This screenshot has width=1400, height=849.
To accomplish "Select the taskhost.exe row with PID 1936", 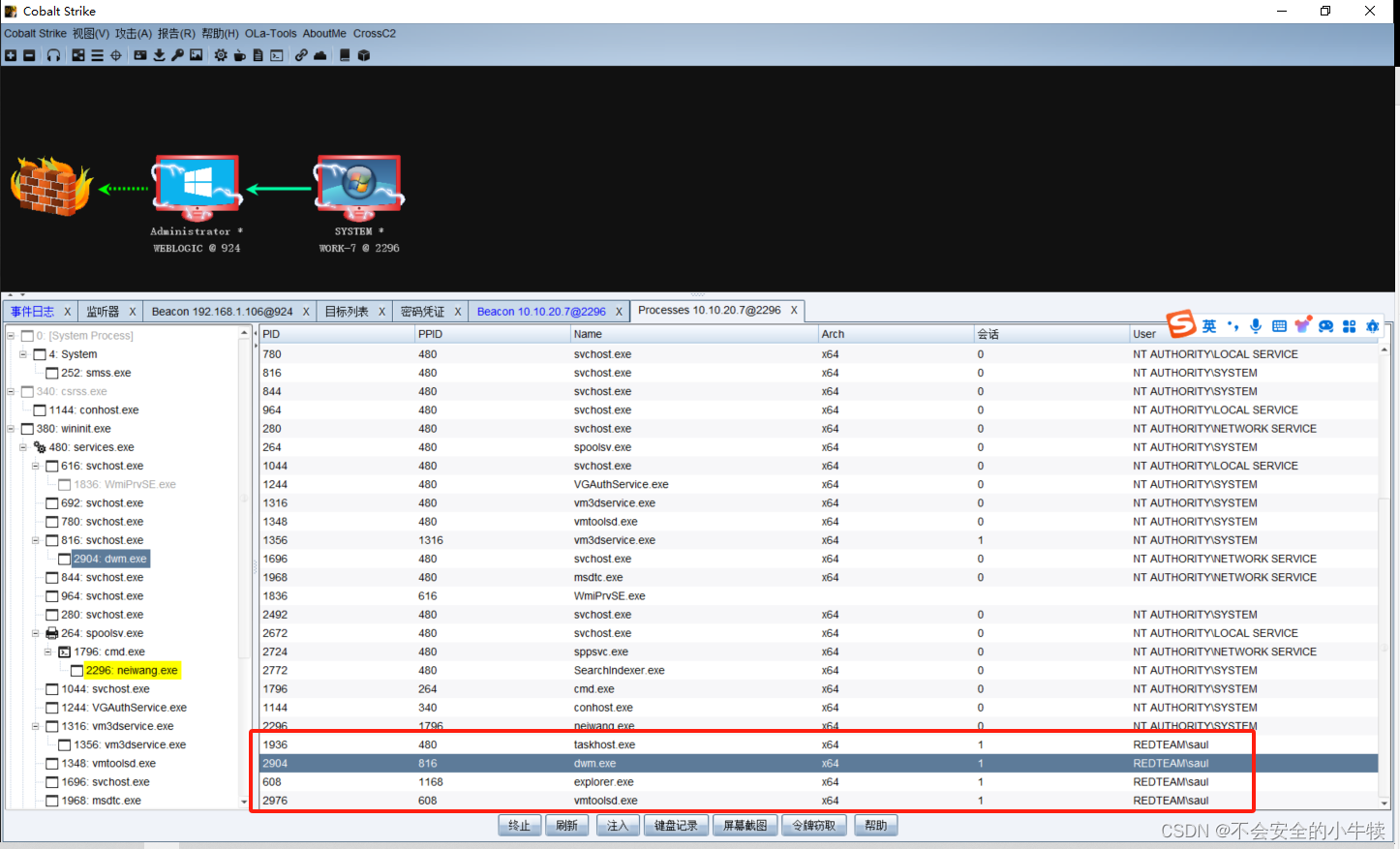I will click(819, 745).
